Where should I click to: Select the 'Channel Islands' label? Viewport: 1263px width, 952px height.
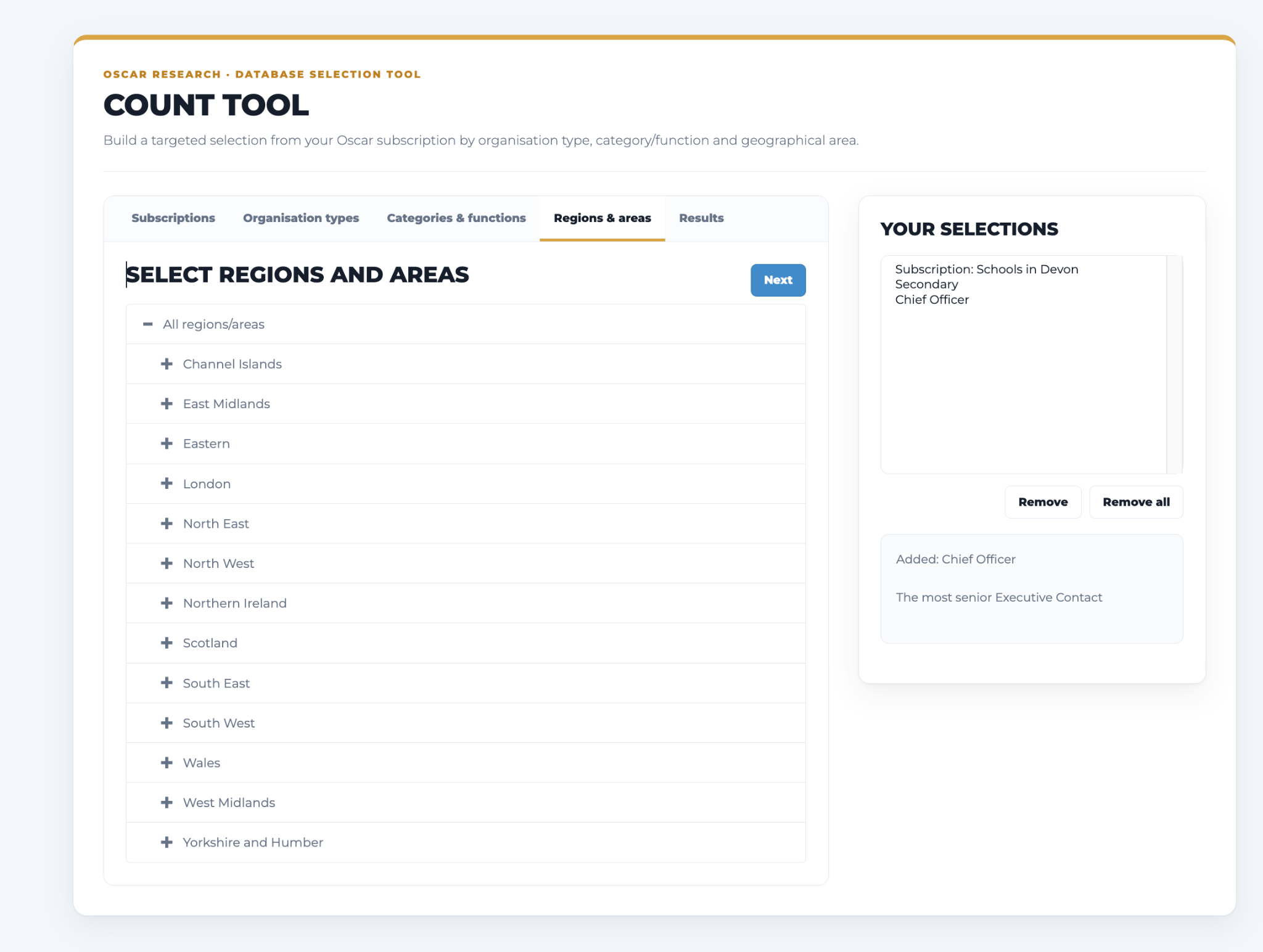232,364
